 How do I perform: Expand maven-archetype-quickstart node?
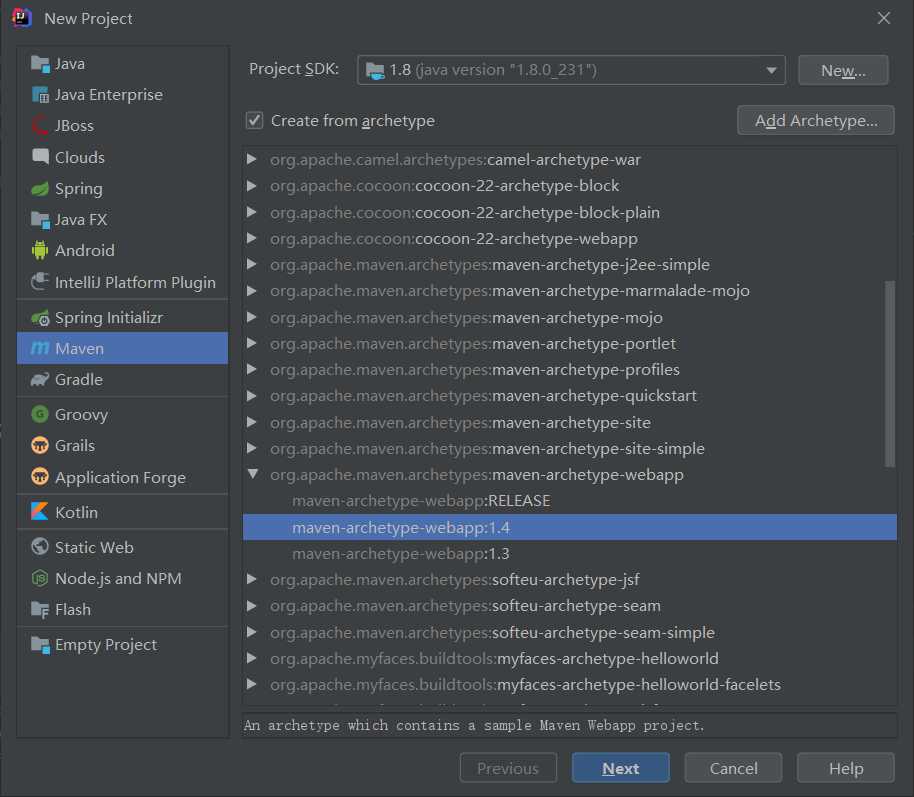(x=252, y=396)
